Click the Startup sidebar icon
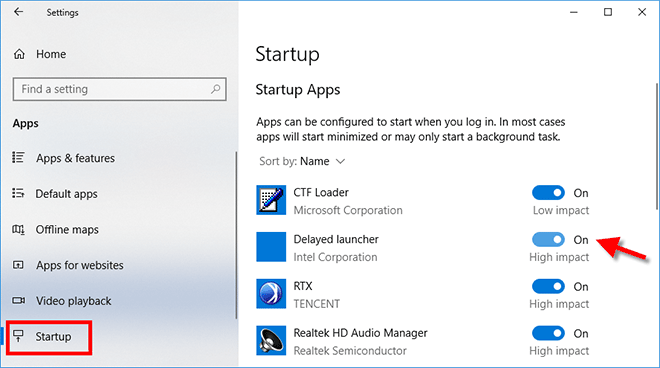This screenshot has height=368, width=660. tap(18, 336)
